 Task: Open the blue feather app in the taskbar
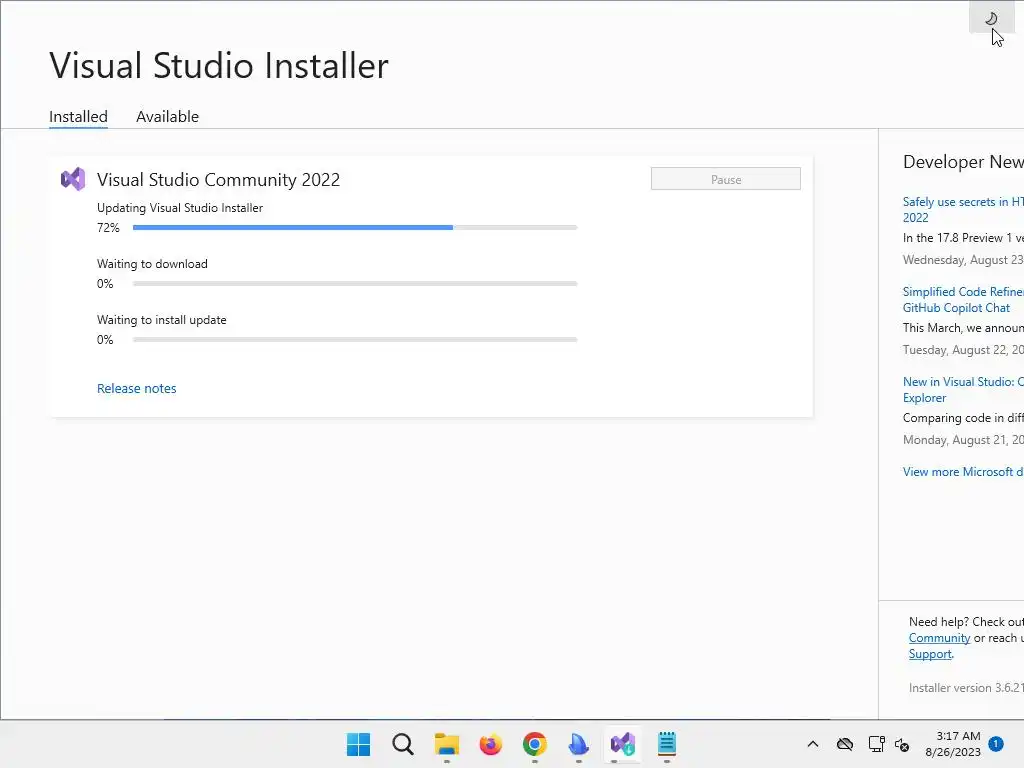point(579,744)
